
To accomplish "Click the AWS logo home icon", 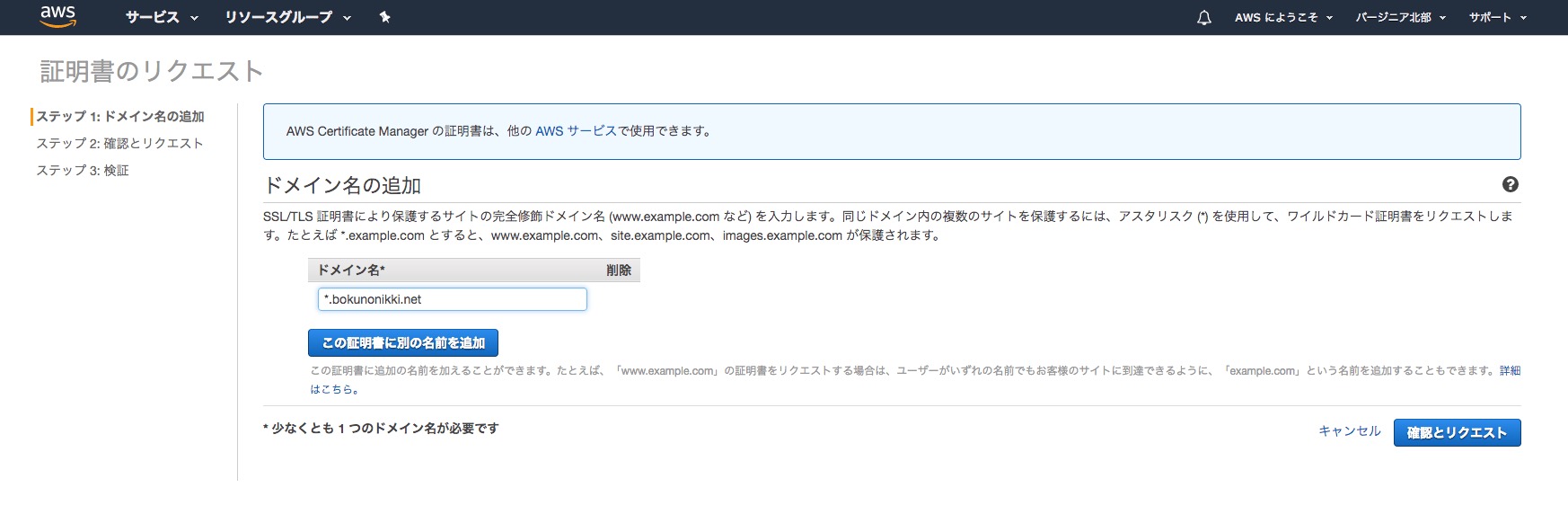I will [58, 16].
